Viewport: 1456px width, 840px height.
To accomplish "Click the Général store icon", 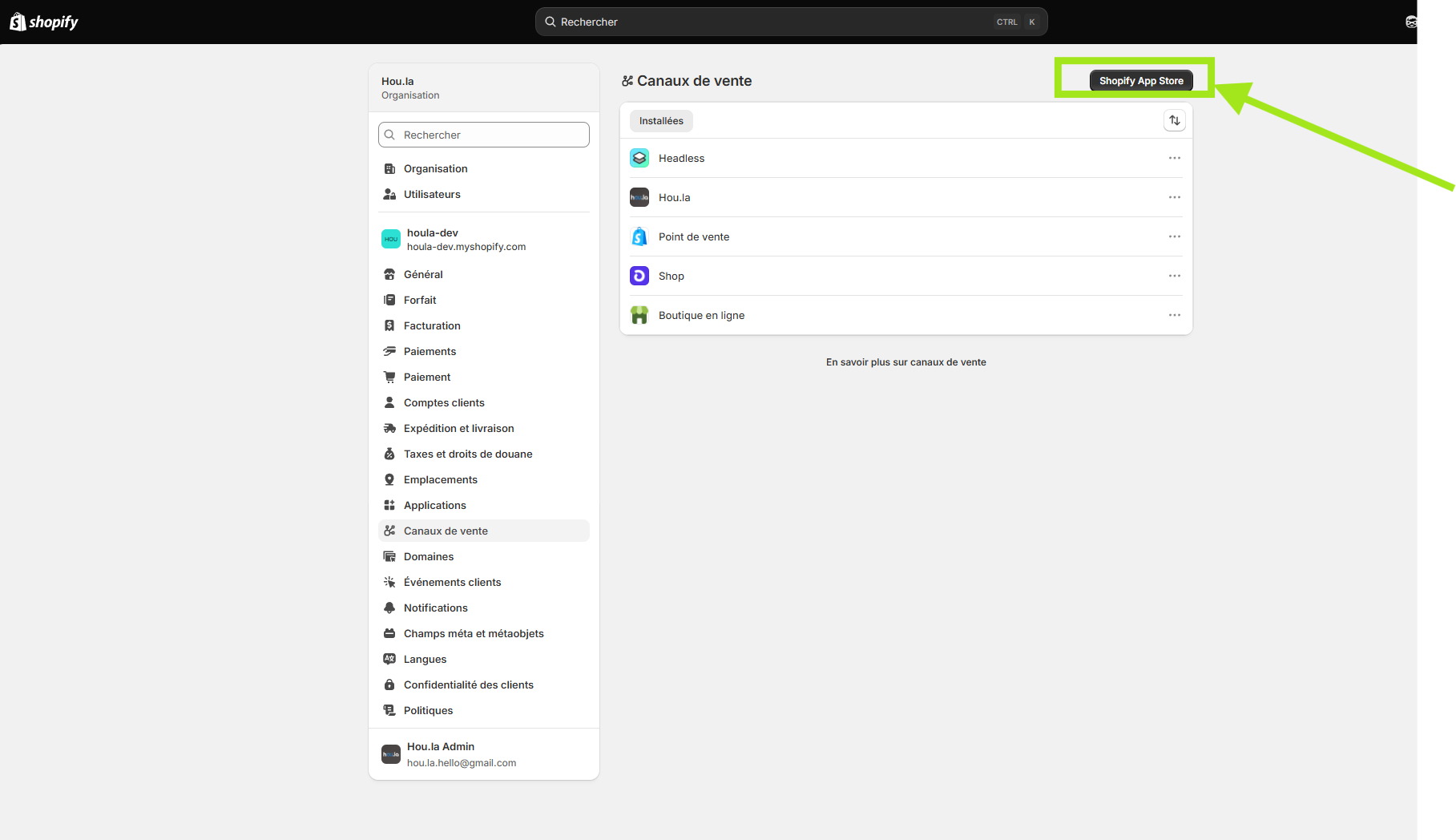I will [x=389, y=274].
